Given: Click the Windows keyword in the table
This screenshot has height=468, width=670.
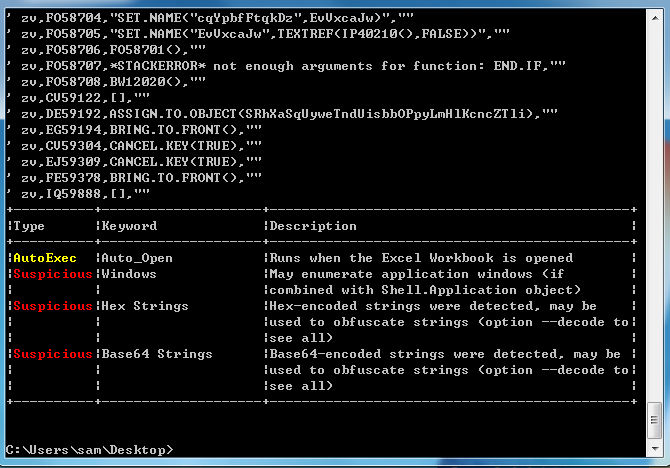Looking at the screenshot, I should 129,274.
